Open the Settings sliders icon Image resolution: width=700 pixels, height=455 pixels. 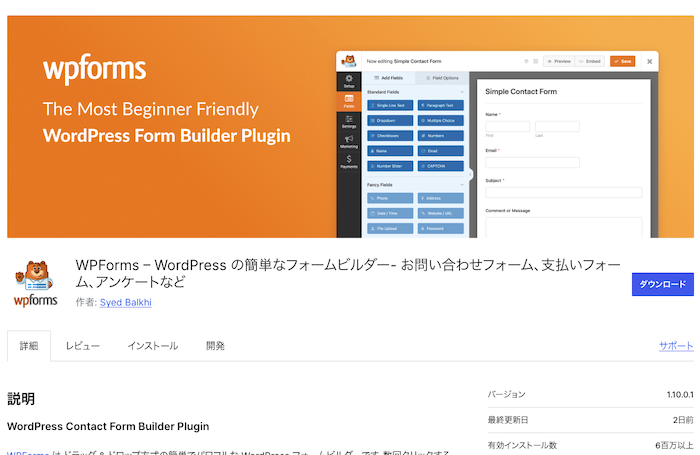348,120
